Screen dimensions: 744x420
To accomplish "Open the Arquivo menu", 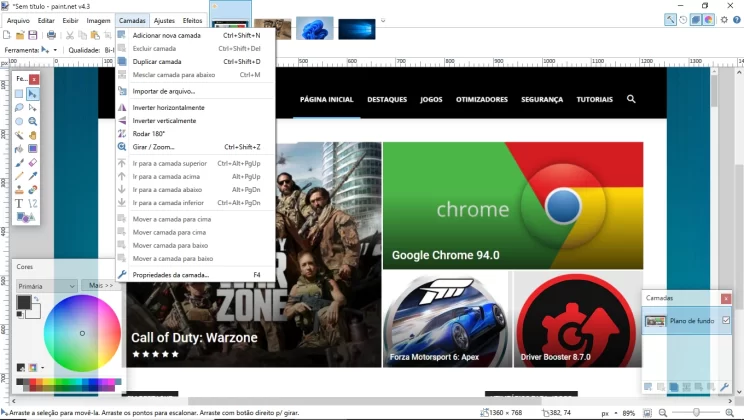I will [18, 20].
